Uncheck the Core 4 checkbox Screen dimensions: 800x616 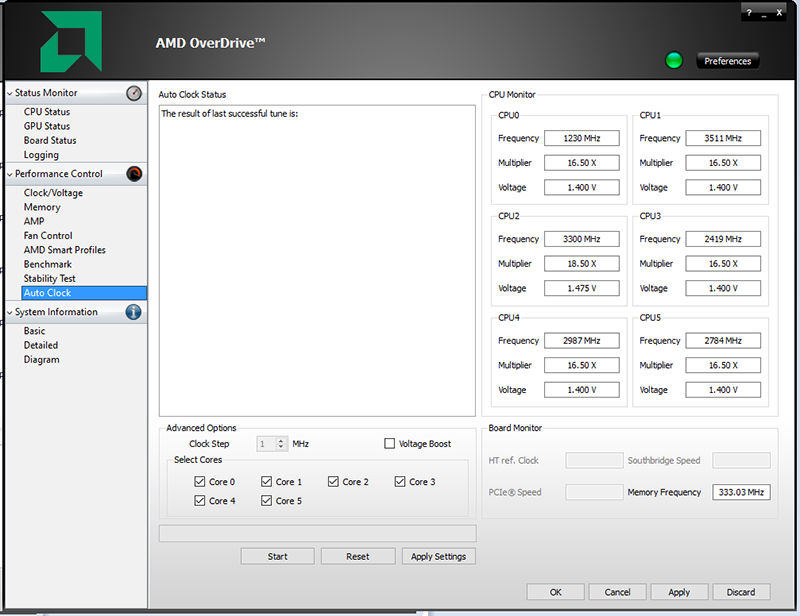pos(199,501)
